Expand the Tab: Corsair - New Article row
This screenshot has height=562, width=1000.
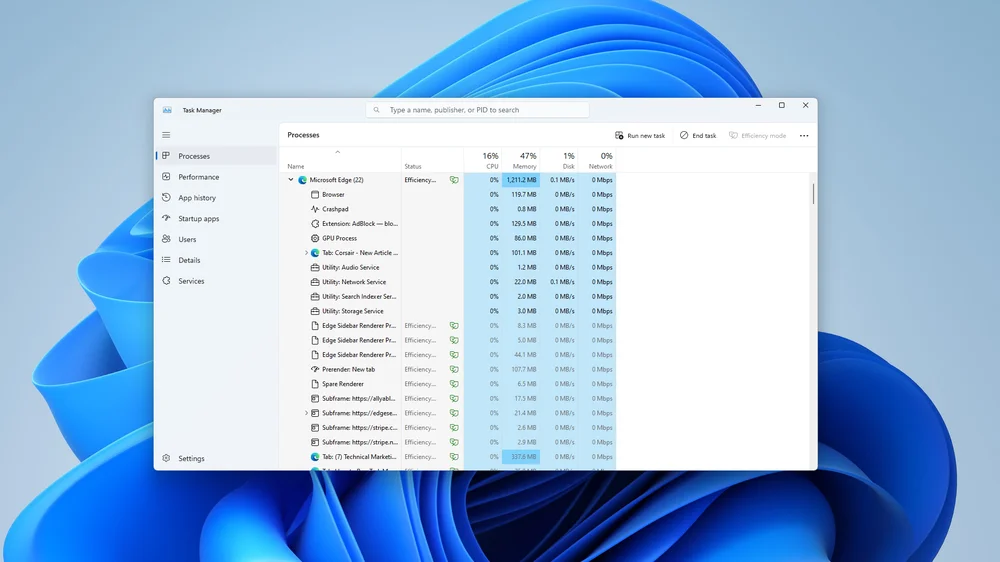click(306, 253)
